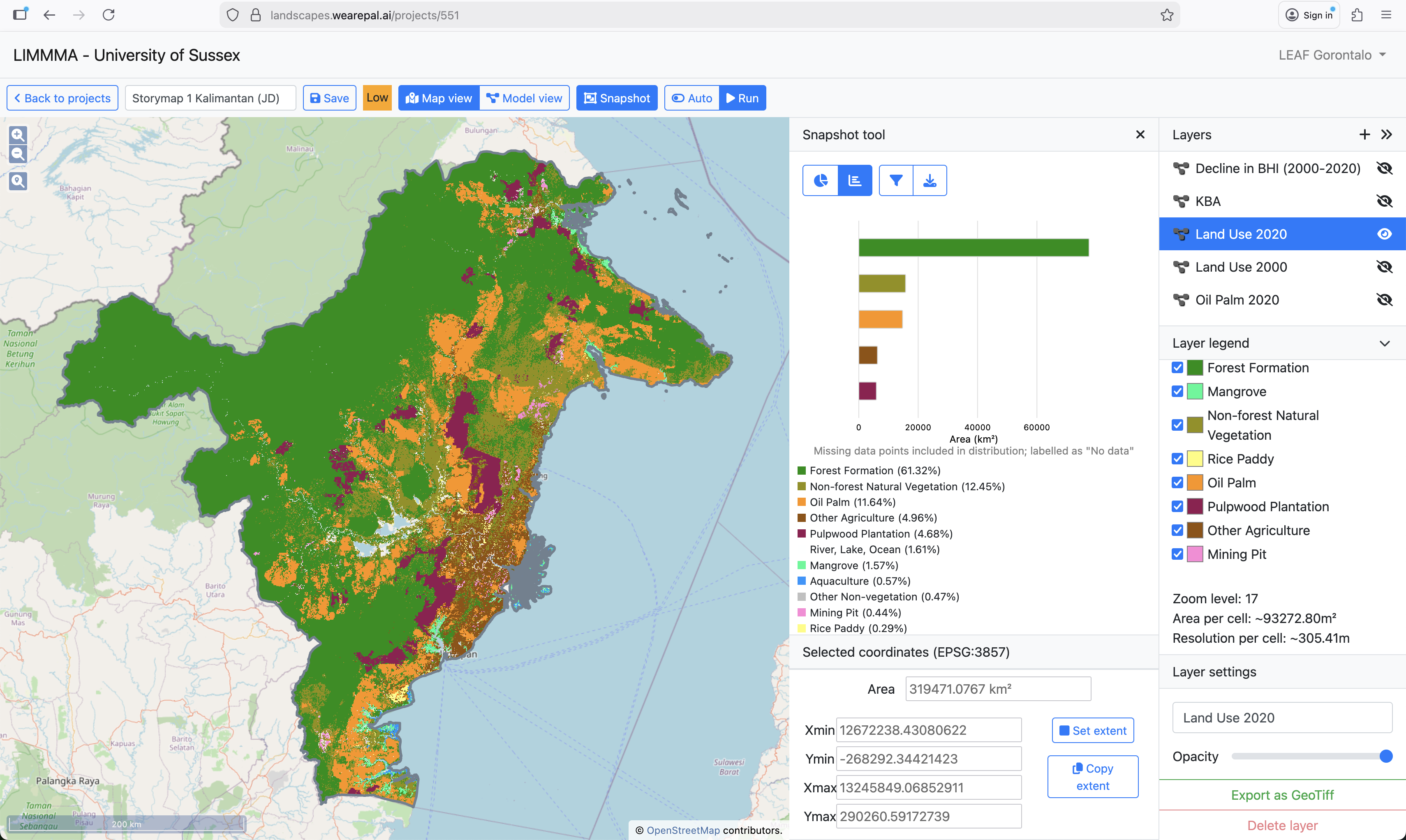Click the Copy extent button
The image size is (1406, 840).
(1092, 777)
